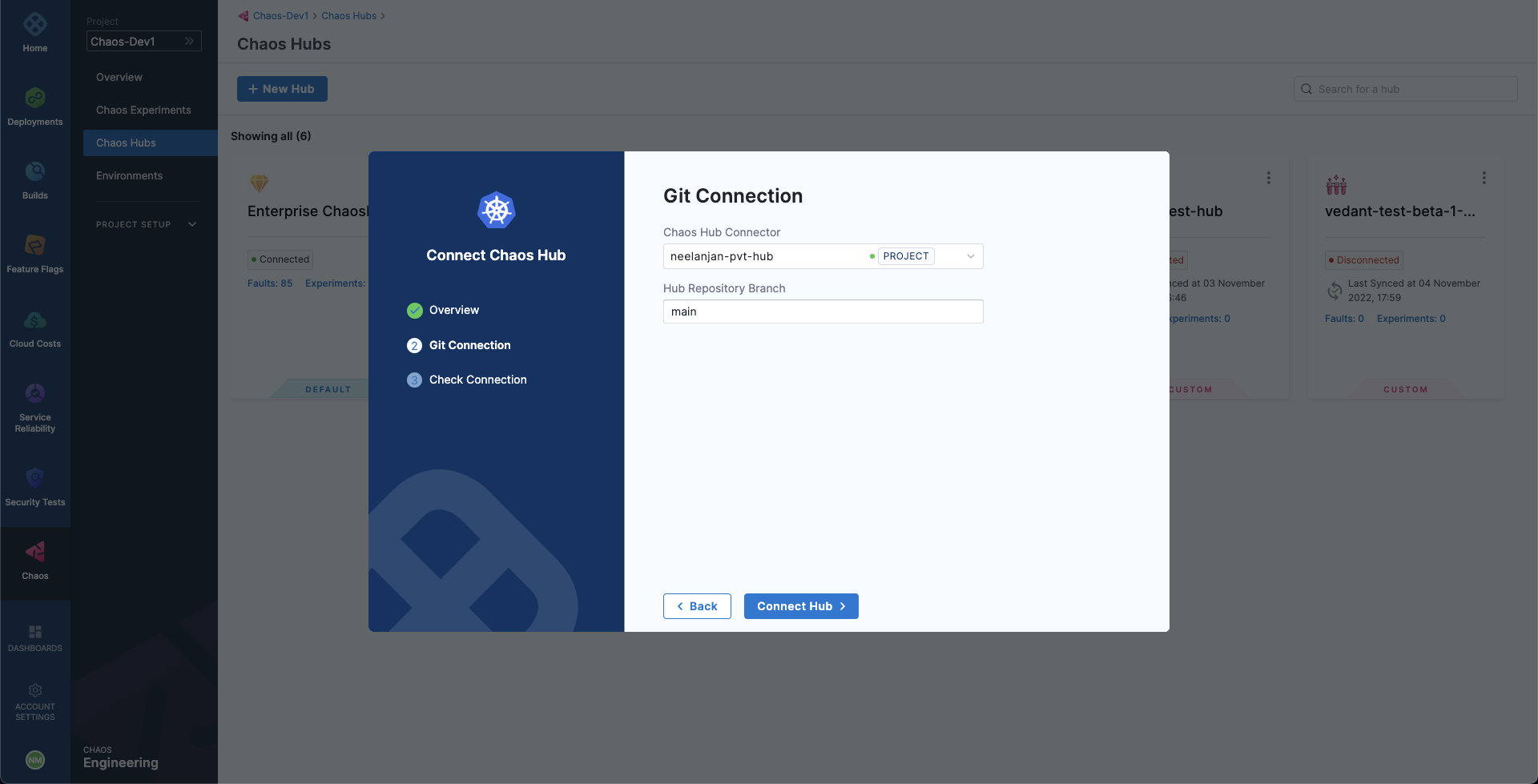The height and width of the screenshot is (784, 1538).
Task: Select Chaos Experiments in sidebar
Action: pyautogui.click(x=143, y=110)
